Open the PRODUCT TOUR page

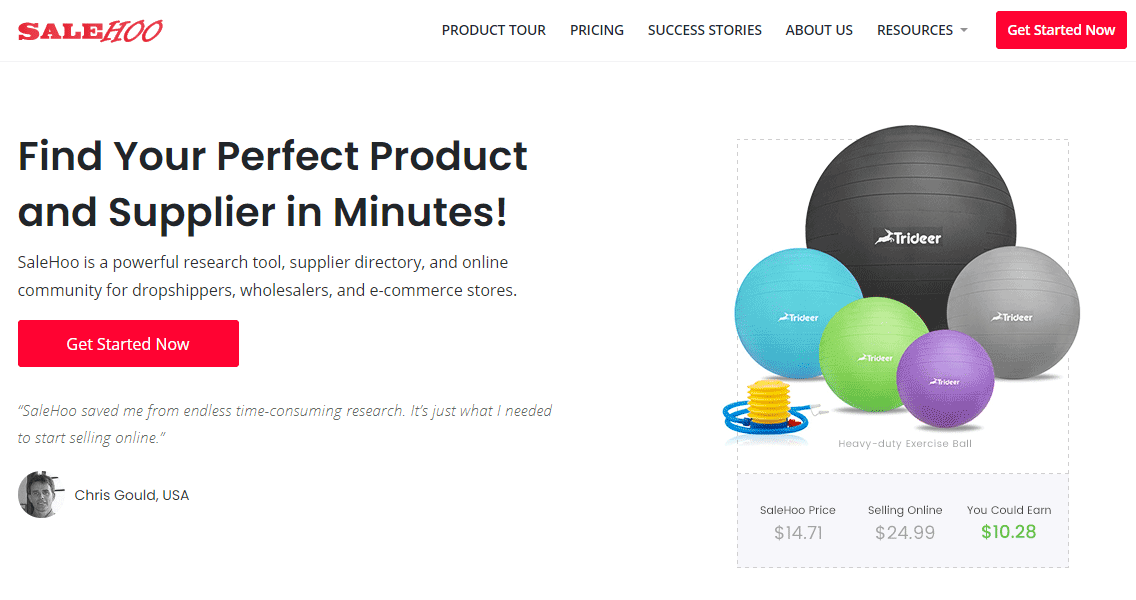(x=493, y=30)
